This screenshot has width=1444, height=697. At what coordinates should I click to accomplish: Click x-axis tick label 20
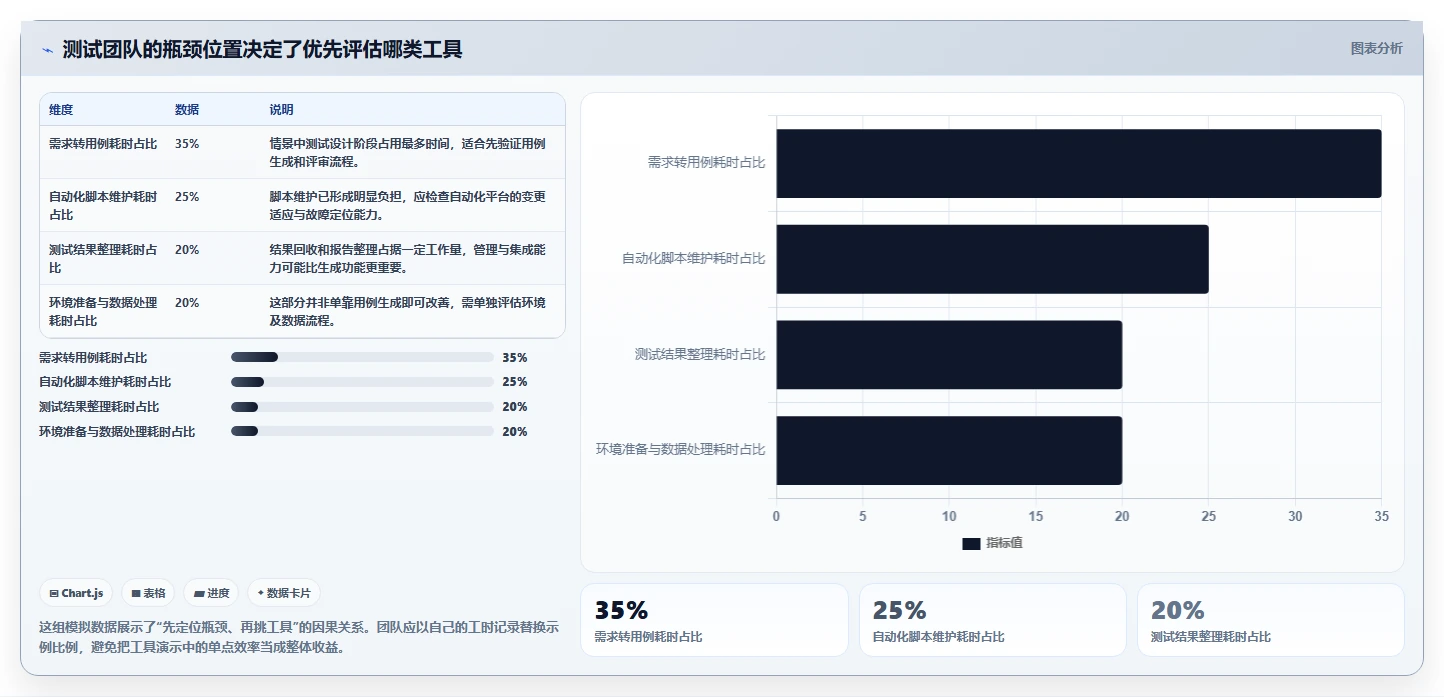(1122, 516)
